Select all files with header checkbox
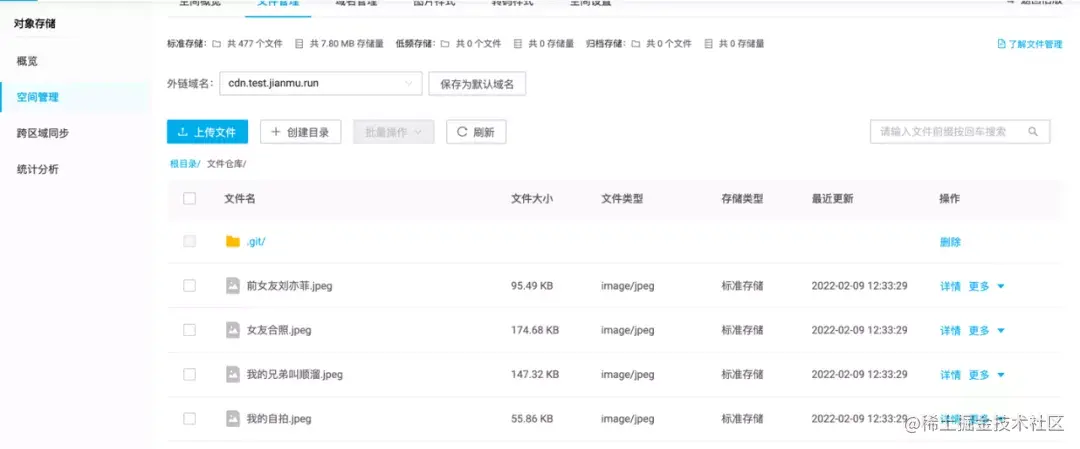 (189, 198)
